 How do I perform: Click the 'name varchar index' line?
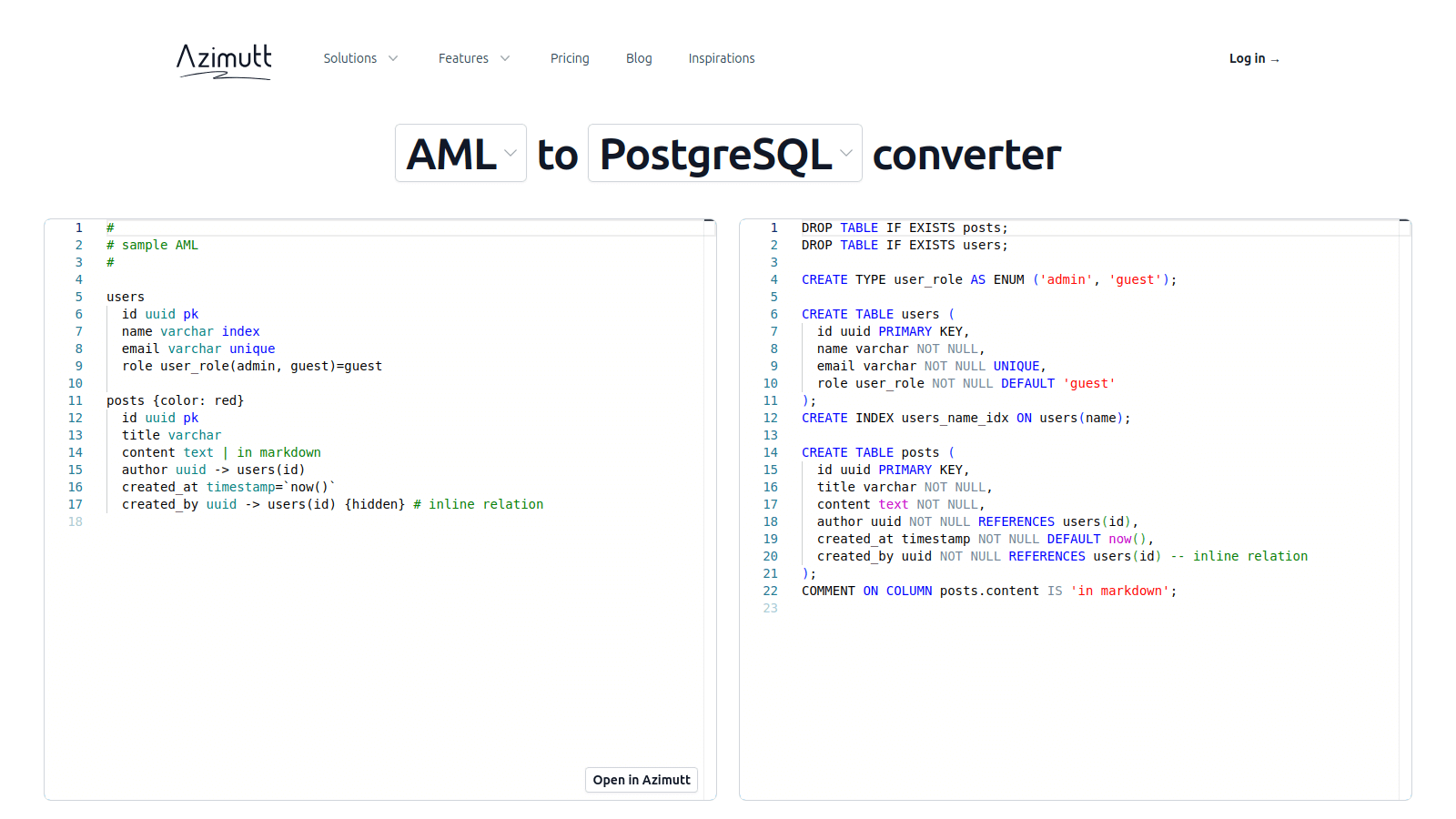click(191, 331)
